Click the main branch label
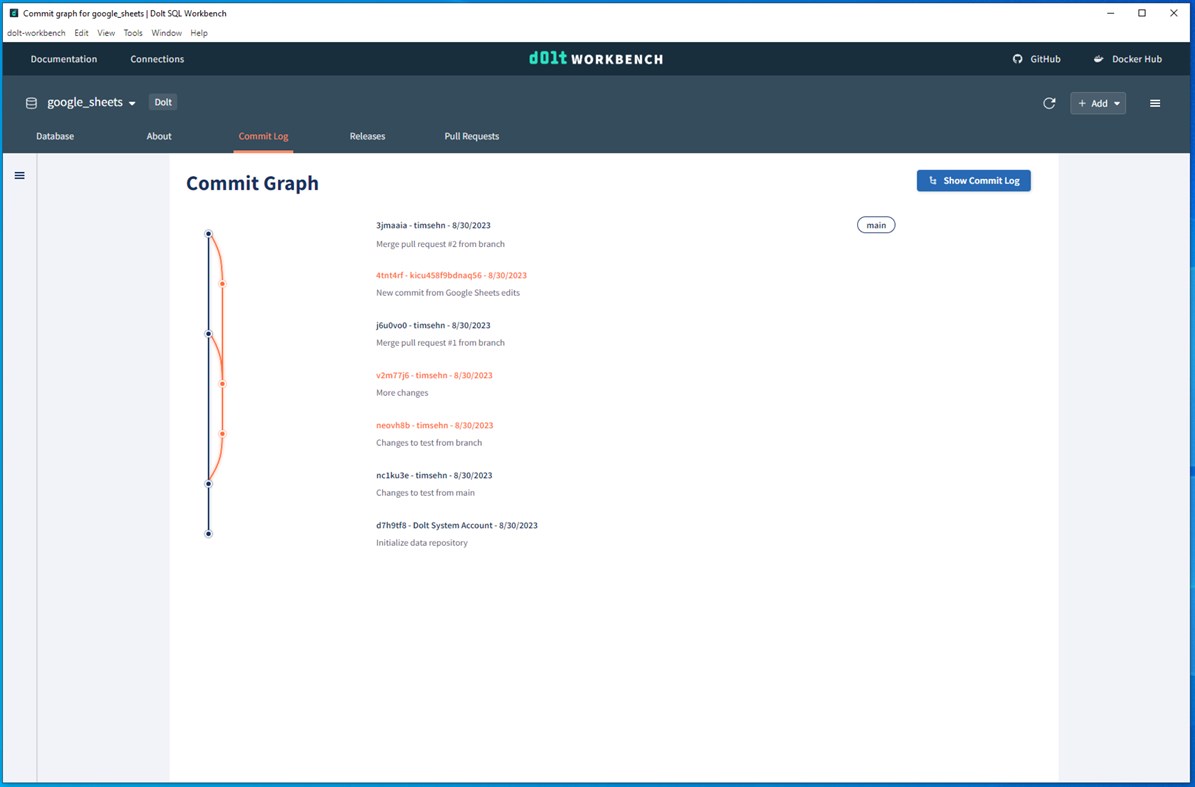The width and height of the screenshot is (1195, 787). pos(876,225)
